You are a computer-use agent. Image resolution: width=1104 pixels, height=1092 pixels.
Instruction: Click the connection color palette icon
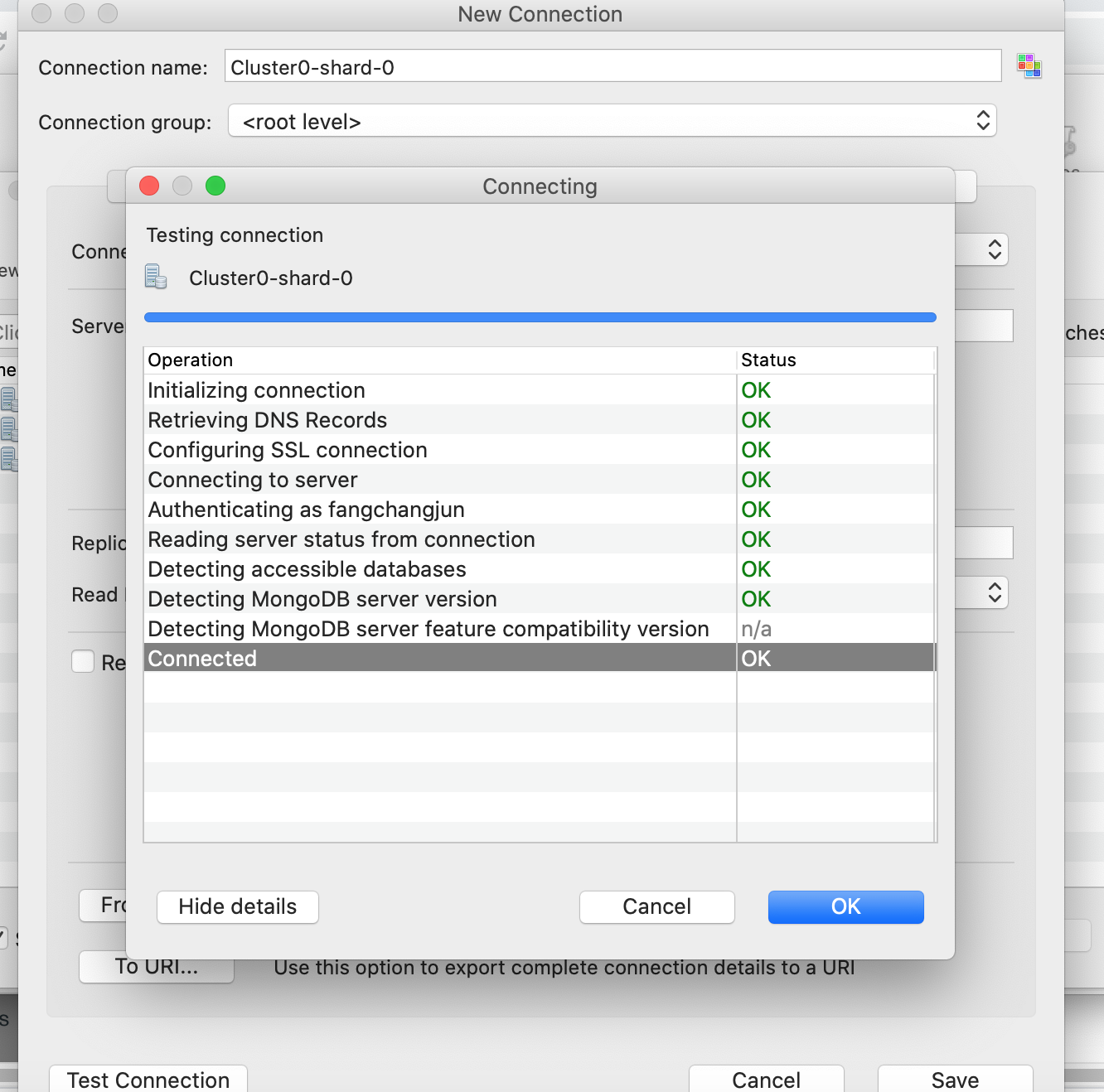(1029, 65)
